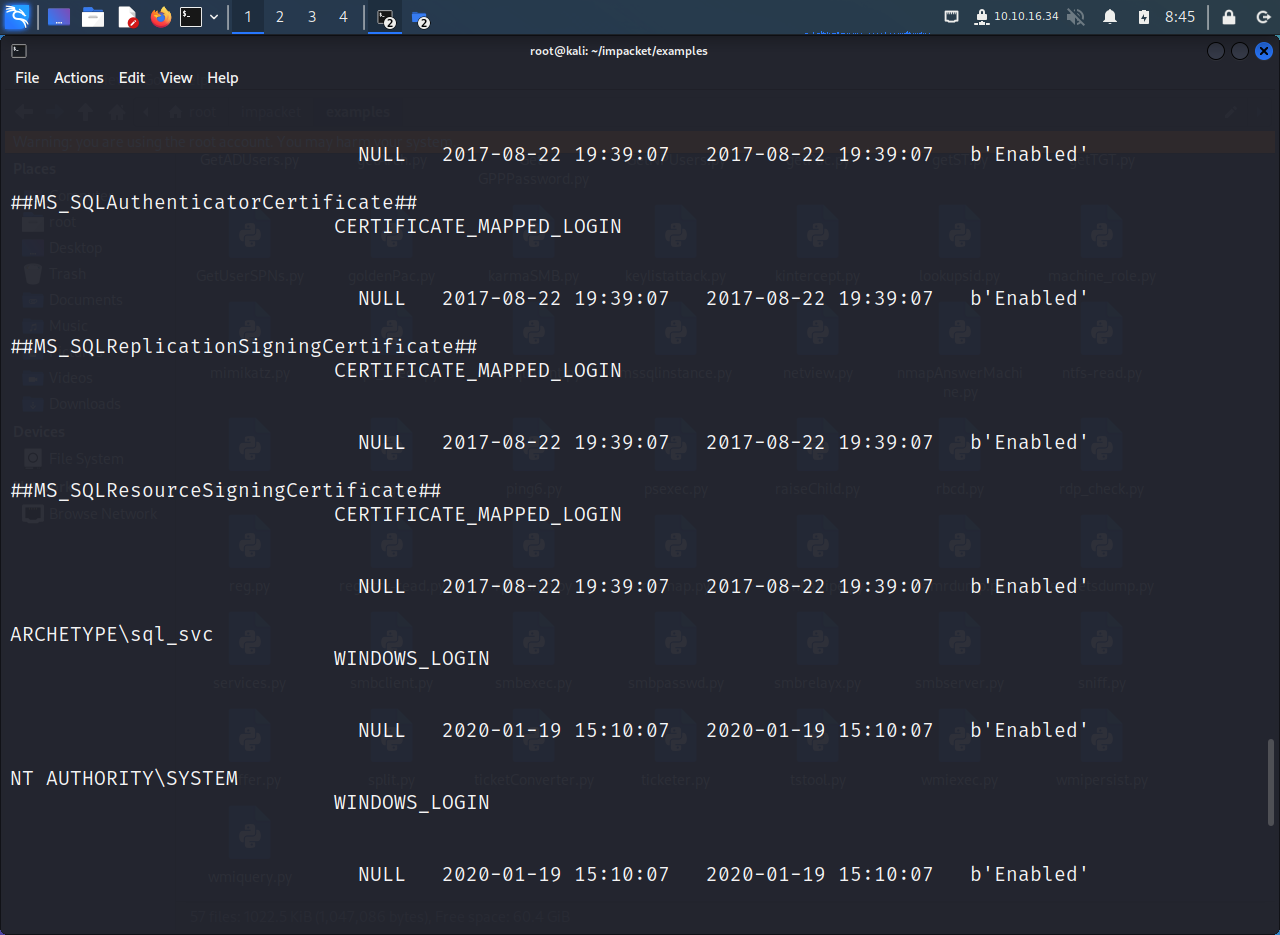The image size is (1280, 935).
Task: Click the ARCHETYPE\sql_svc text
Action: [111, 635]
